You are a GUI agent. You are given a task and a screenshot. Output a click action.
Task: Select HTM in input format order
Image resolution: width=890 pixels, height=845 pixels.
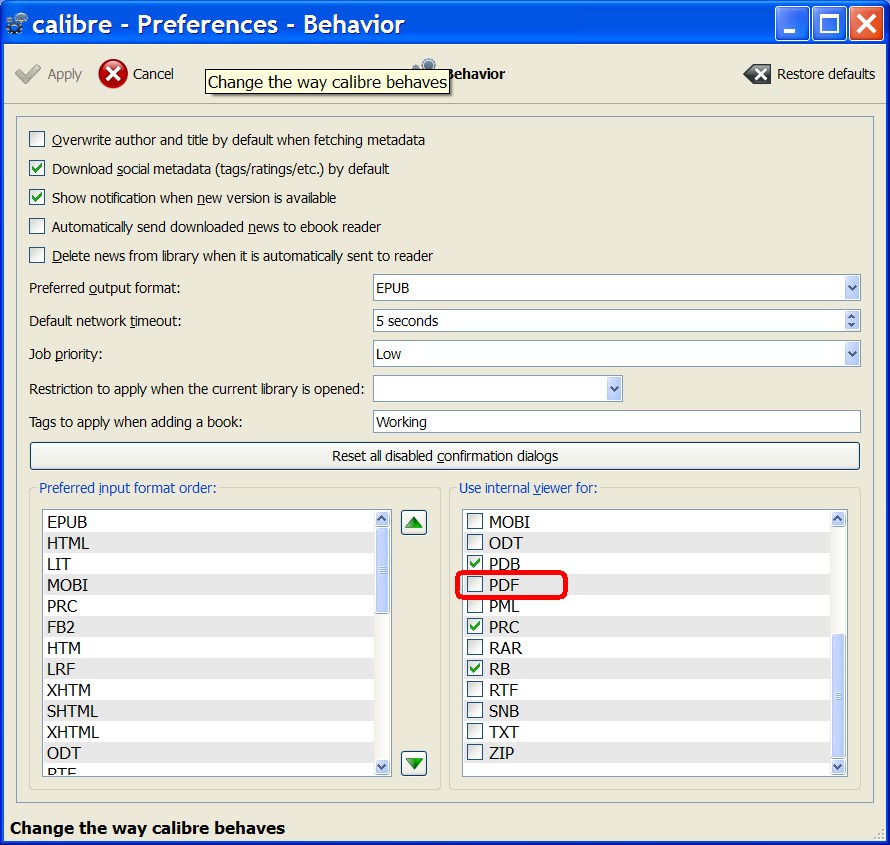coord(208,648)
